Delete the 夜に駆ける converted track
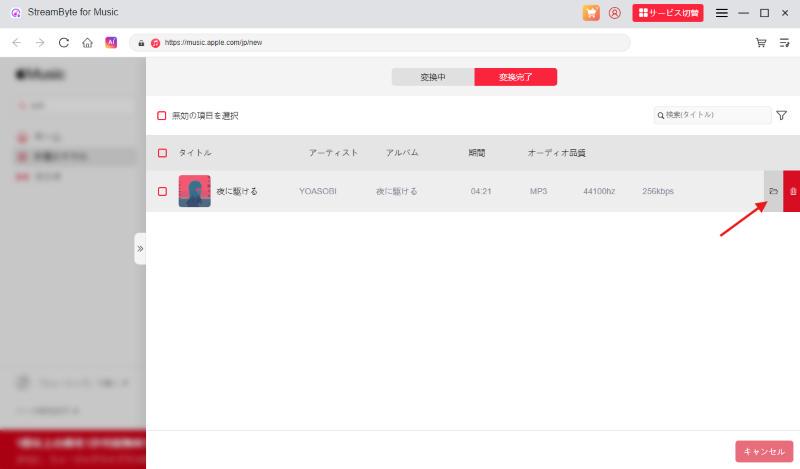The width and height of the screenshot is (800, 469). (x=792, y=191)
